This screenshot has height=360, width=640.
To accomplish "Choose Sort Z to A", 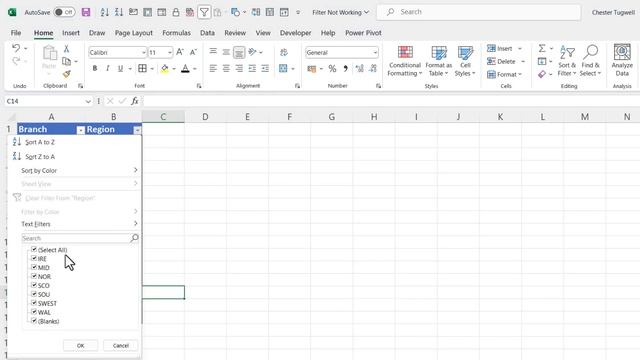I will click(40, 156).
